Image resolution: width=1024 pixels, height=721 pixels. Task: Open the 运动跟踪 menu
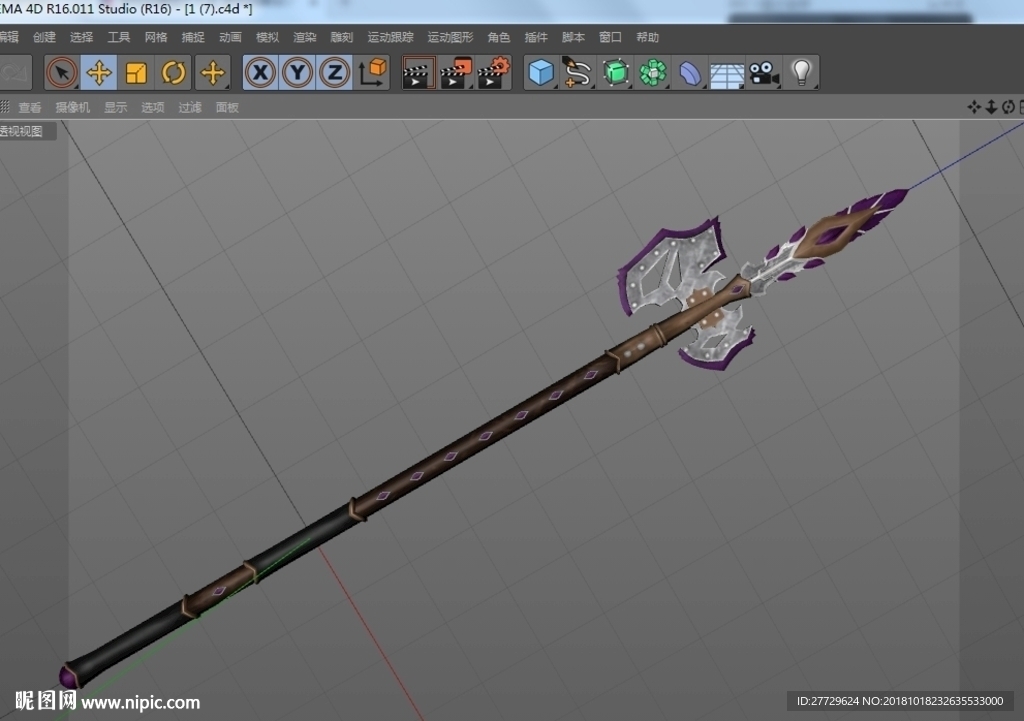click(x=391, y=37)
